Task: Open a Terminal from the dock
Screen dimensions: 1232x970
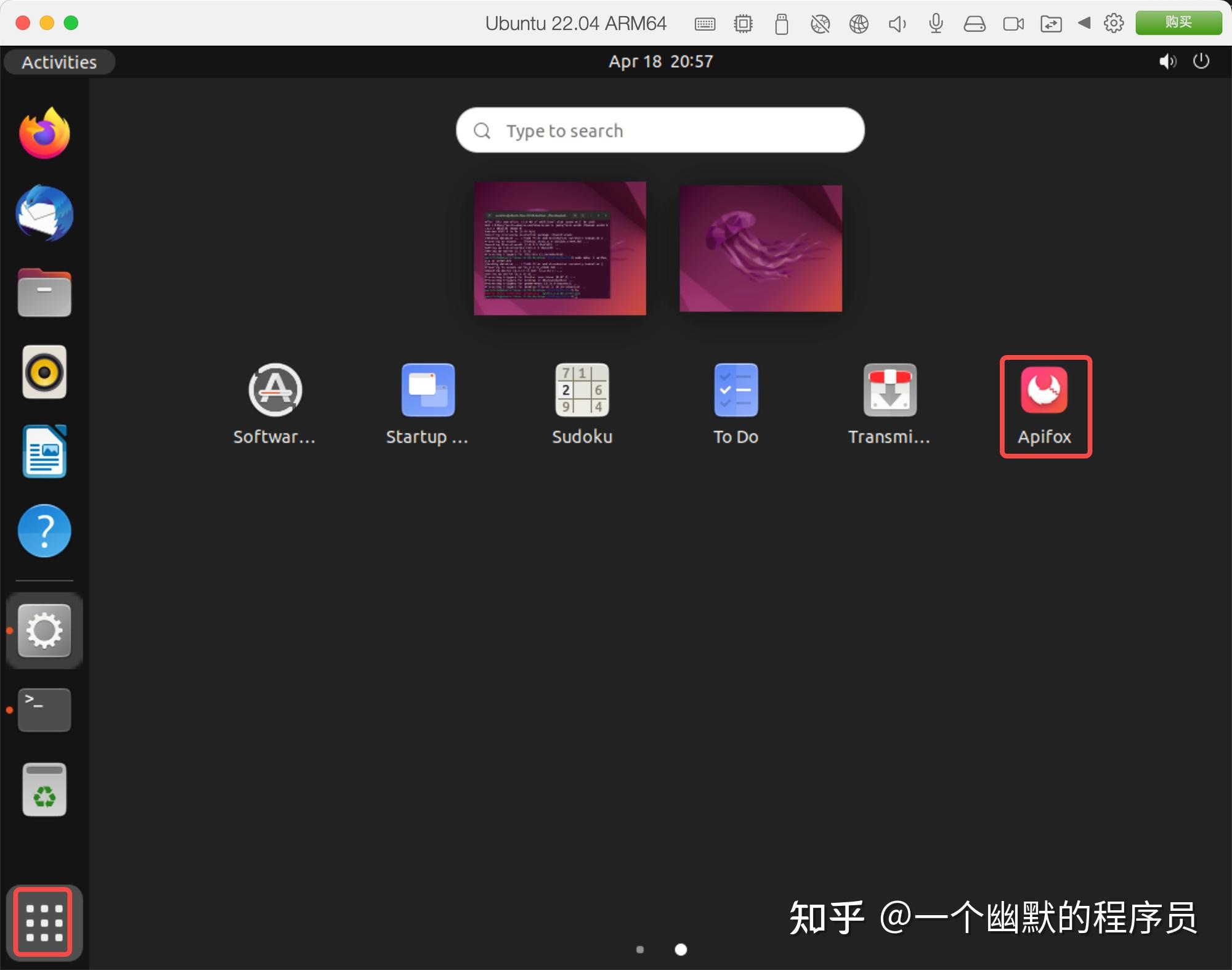Action: tap(44, 710)
